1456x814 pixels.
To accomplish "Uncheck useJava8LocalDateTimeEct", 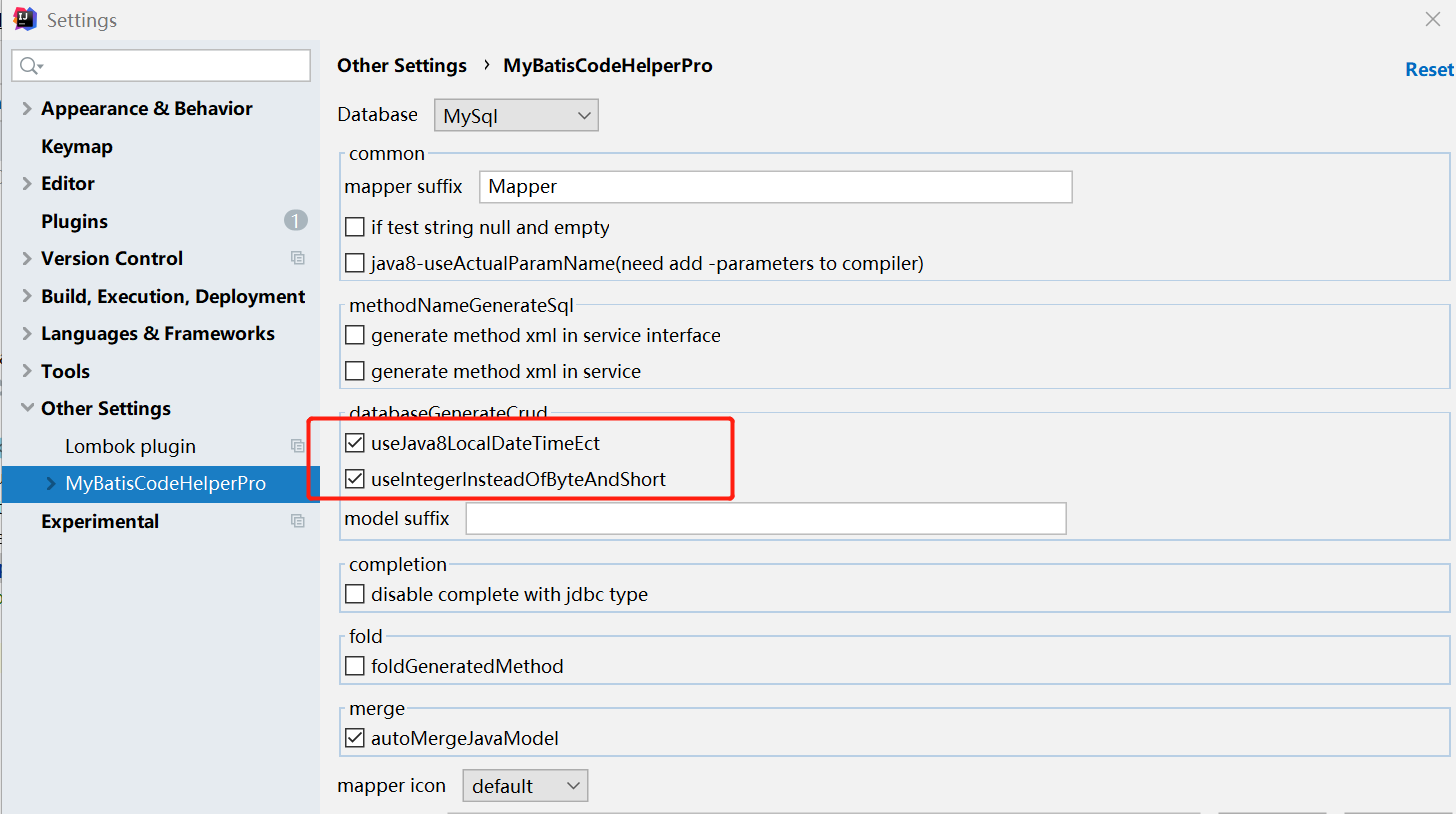I will pyautogui.click(x=354, y=442).
